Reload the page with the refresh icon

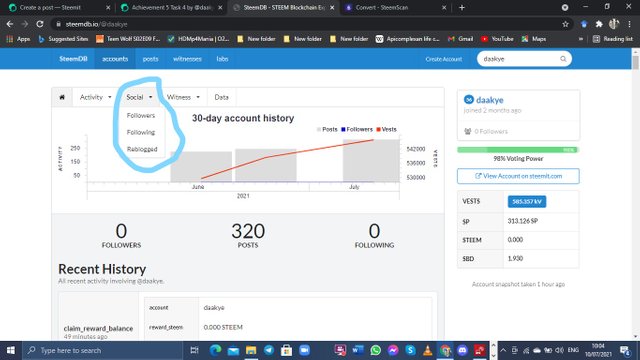coord(40,24)
